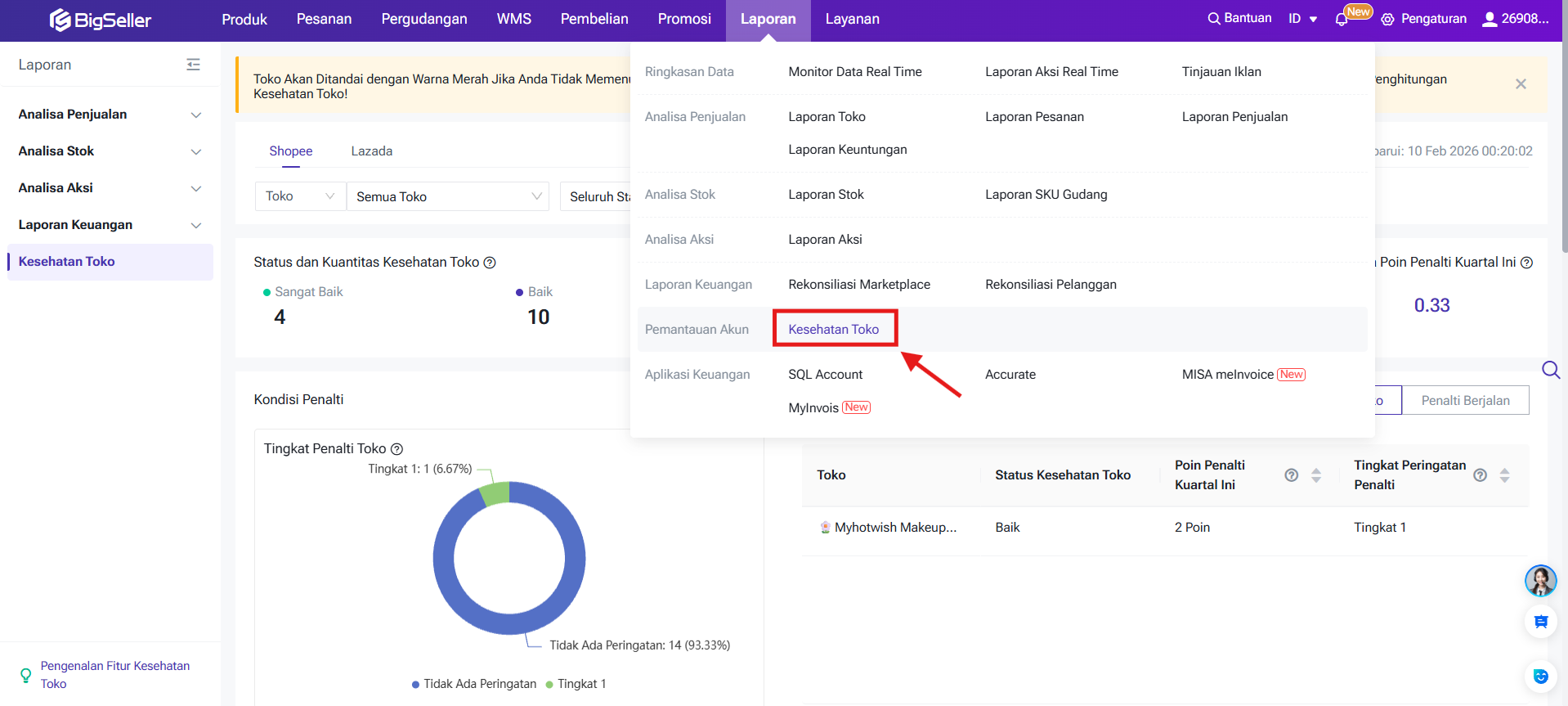Image resolution: width=1568 pixels, height=706 pixels.
Task: Click the BigSeller logo
Action: pos(100,20)
